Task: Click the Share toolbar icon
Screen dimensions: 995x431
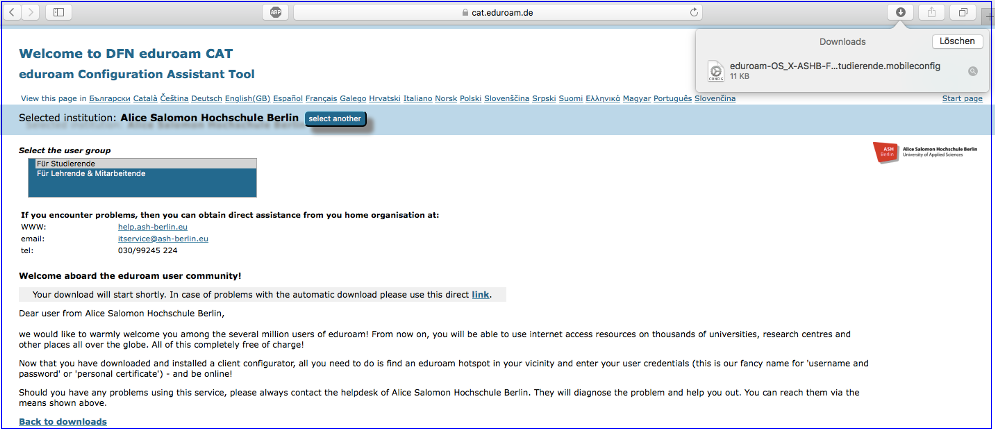Action: [x=932, y=12]
